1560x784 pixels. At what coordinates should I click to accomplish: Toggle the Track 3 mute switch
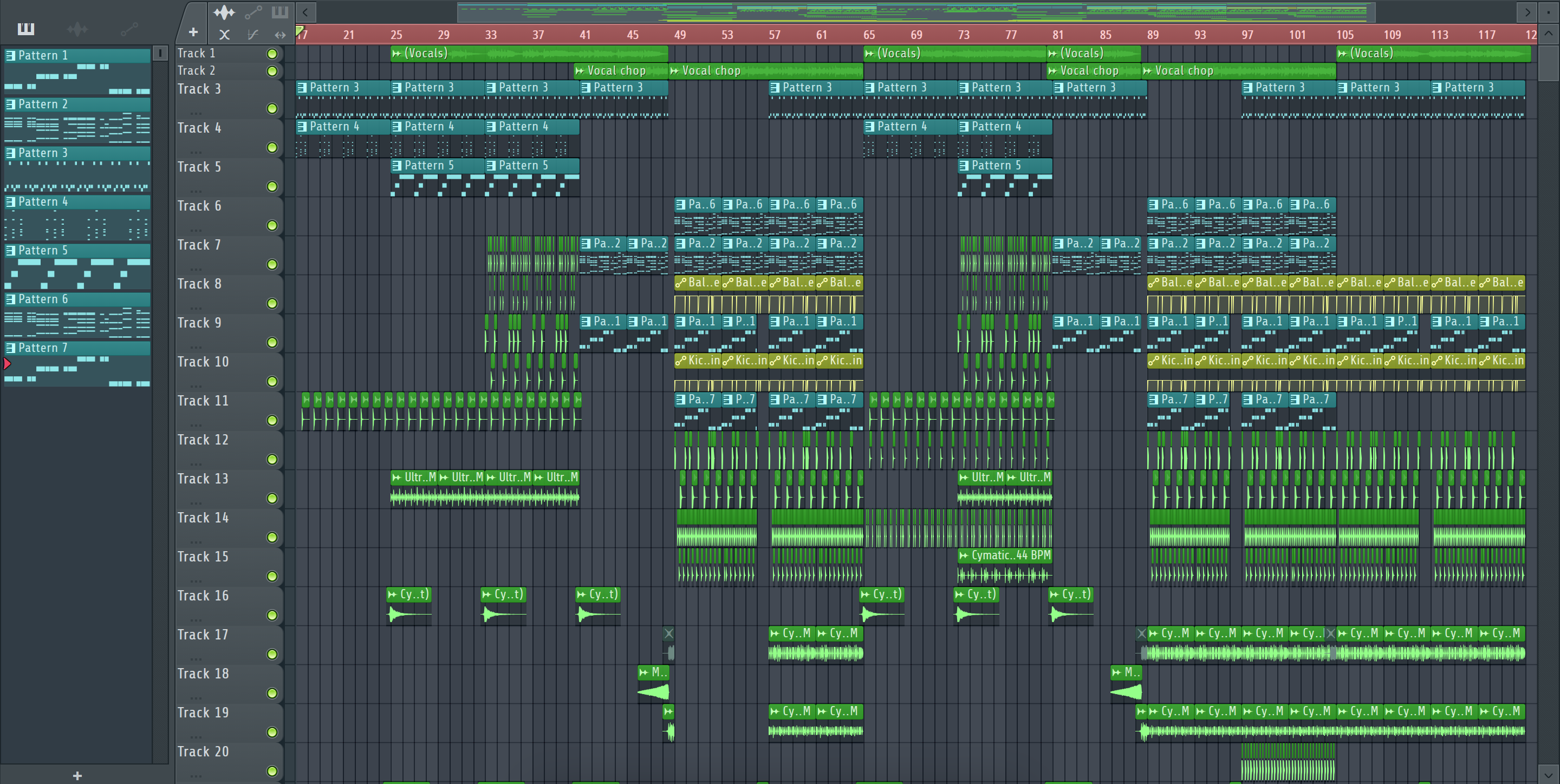pos(272,108)
